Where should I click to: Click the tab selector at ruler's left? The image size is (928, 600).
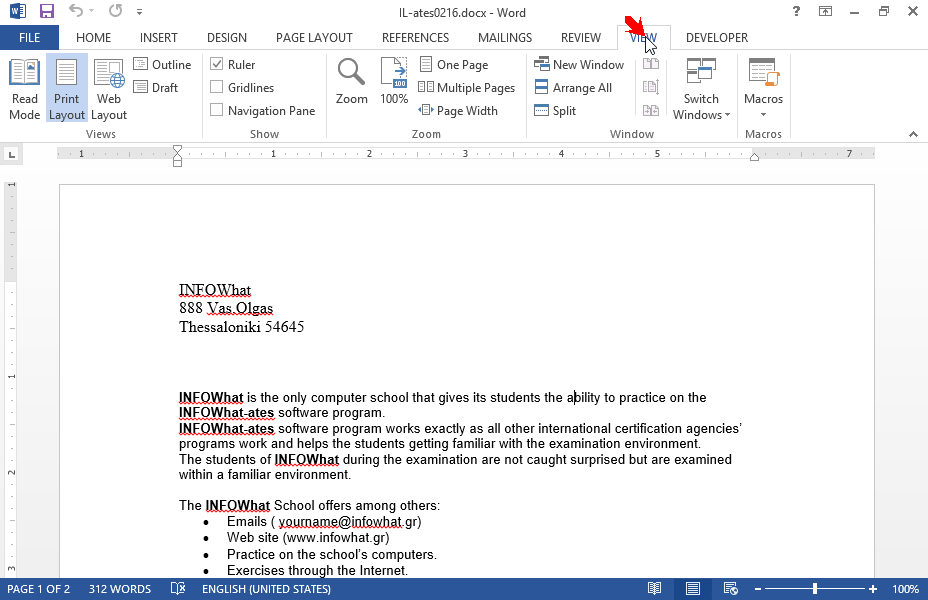coord(11,155)
